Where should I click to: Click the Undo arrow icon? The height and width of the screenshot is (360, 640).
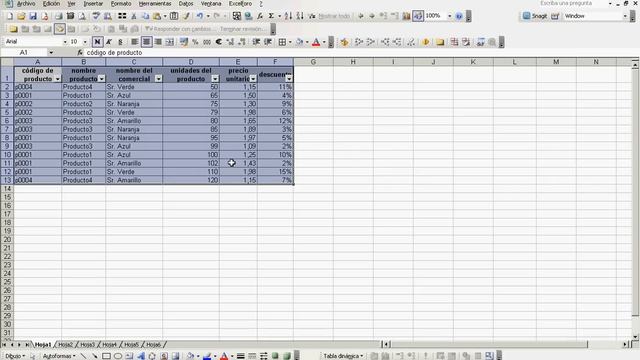click(x=200, y=16)
